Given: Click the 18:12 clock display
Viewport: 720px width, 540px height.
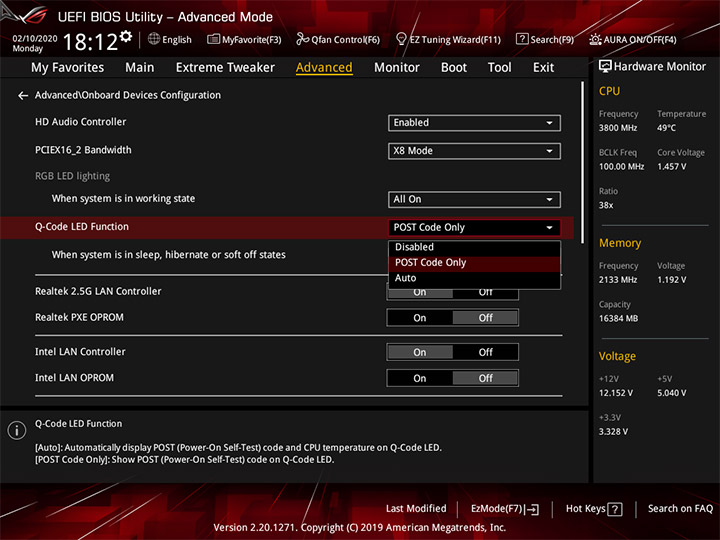Looking at the screenshot, I should (x=91, y=42).
